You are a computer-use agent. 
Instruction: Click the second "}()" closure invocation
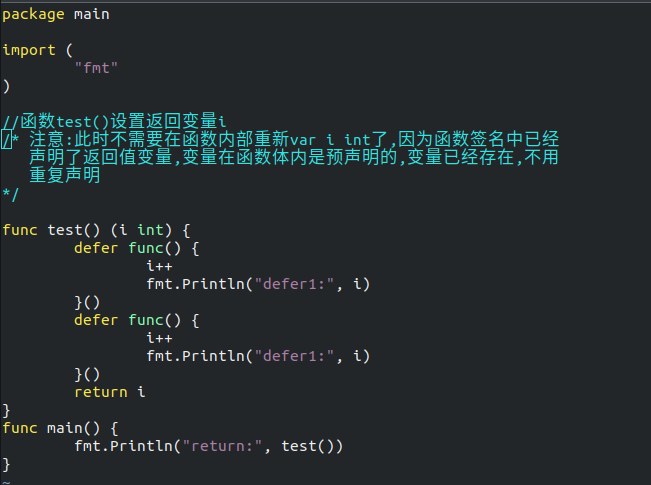tap(87, 374)
